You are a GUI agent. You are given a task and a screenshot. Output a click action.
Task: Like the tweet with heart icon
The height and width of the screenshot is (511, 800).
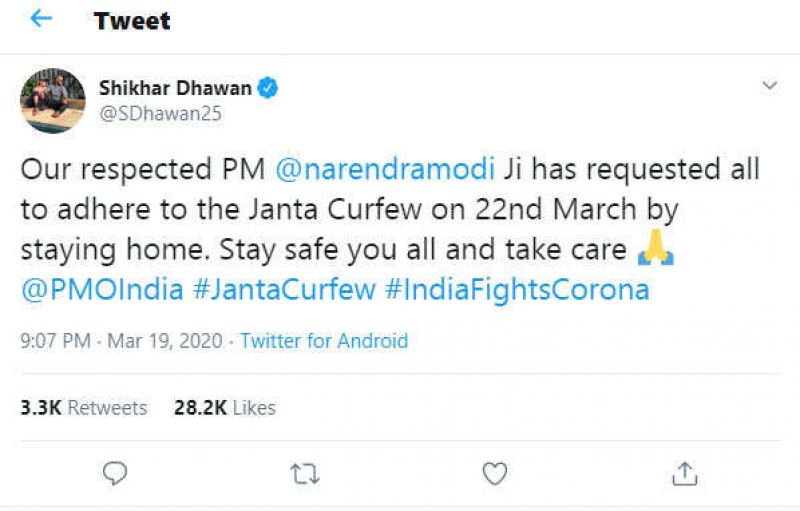pyautogui.click(x=494, y=471)
